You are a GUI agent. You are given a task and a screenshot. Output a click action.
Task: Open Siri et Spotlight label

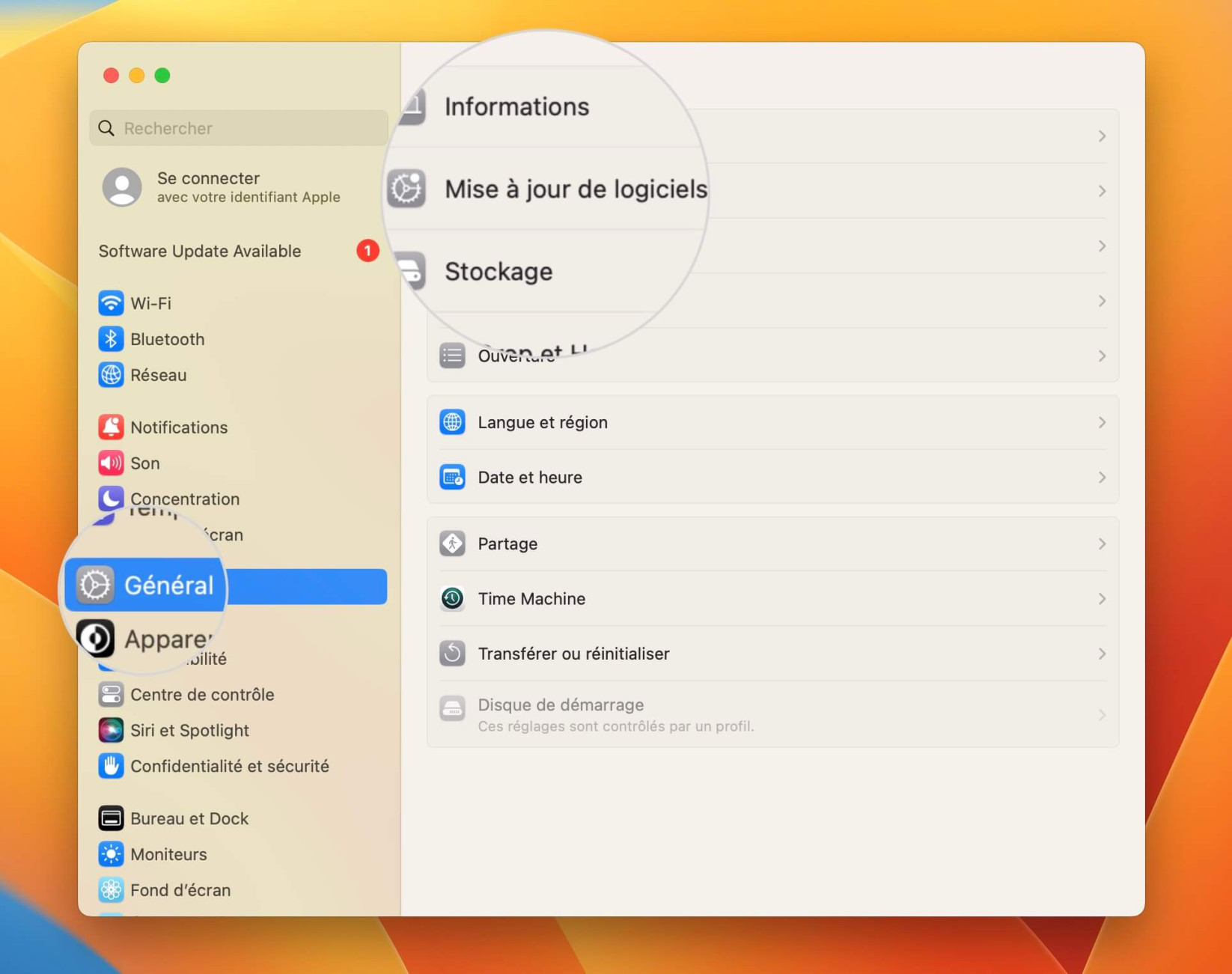(189, 731)
